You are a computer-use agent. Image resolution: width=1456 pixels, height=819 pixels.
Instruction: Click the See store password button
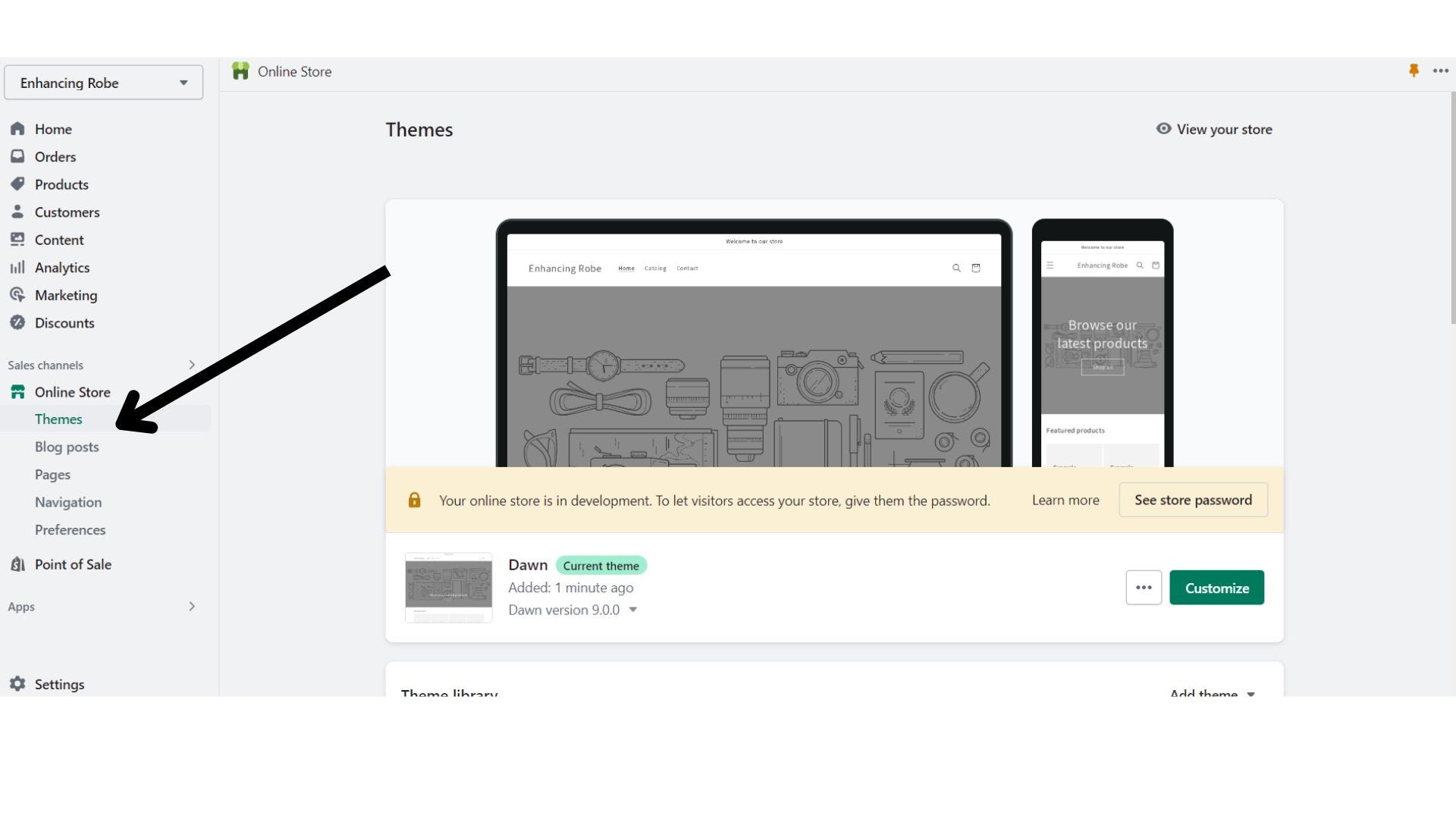click(x=1193, y=500)
